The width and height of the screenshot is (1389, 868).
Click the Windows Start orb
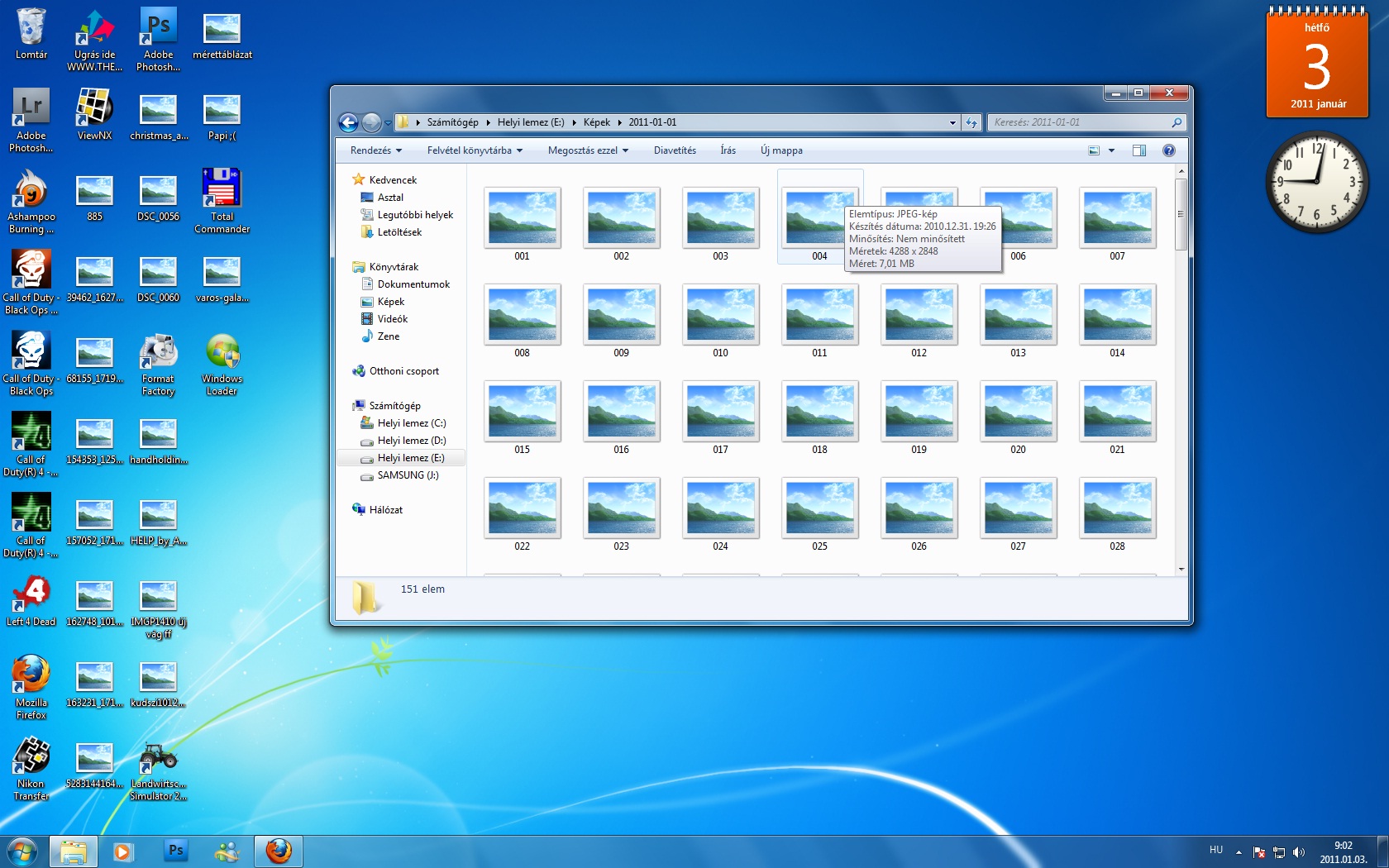[x=22, y=851]
